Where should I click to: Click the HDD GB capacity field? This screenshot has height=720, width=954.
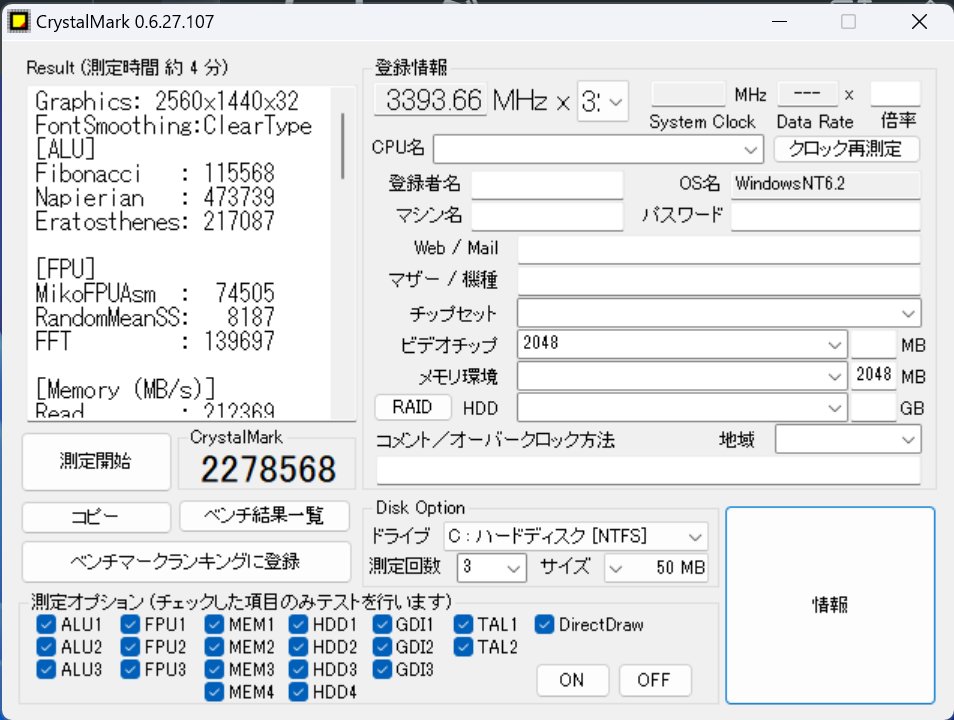874,408
